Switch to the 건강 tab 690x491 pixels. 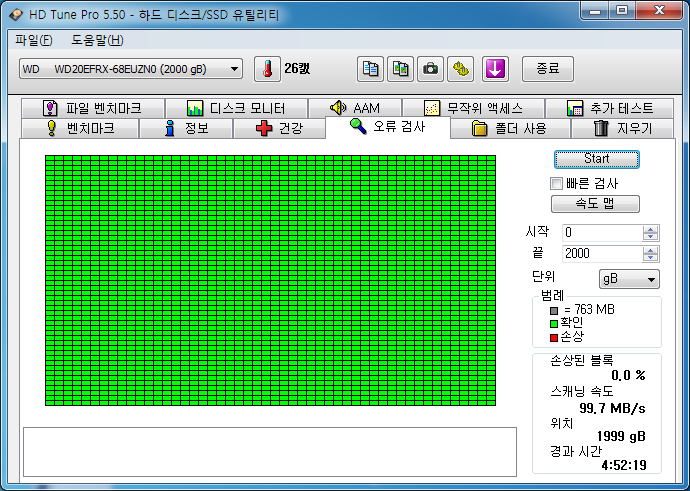click(x=279, y=128)
